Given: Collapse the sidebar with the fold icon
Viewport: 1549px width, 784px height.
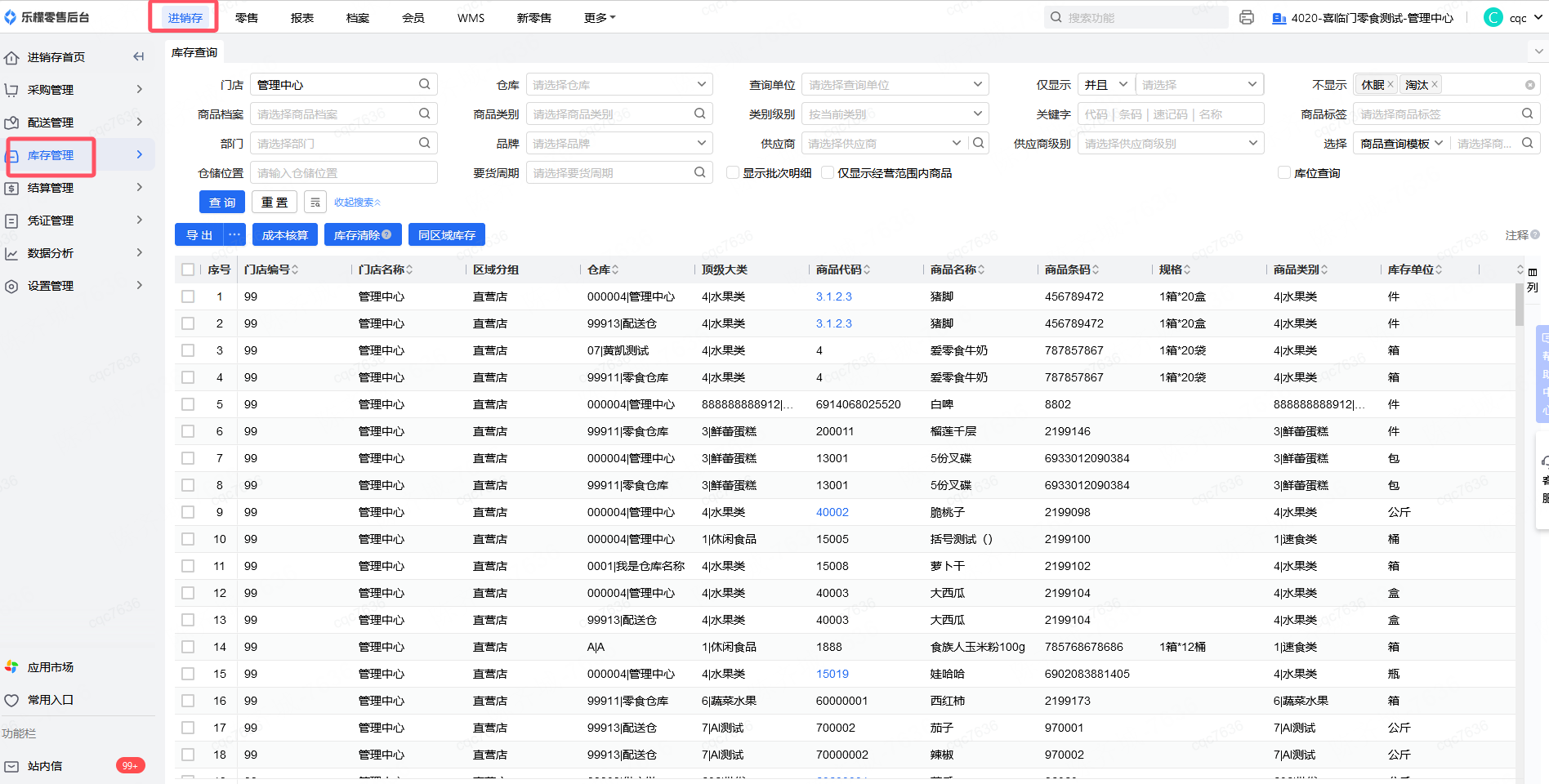Looking at the screenshot, I should point(138,56).
